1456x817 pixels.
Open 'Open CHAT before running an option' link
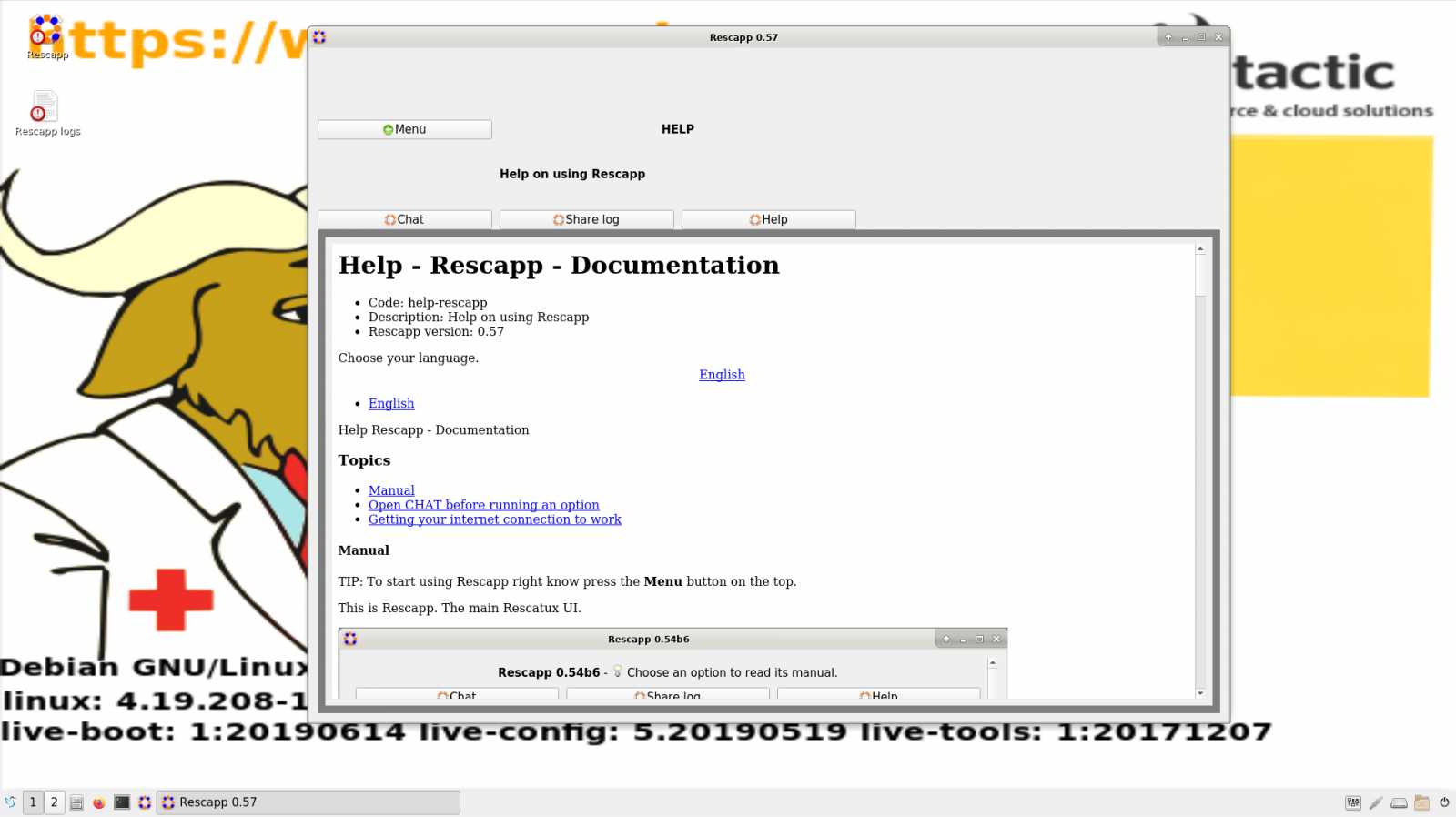(x=483, y=505)
